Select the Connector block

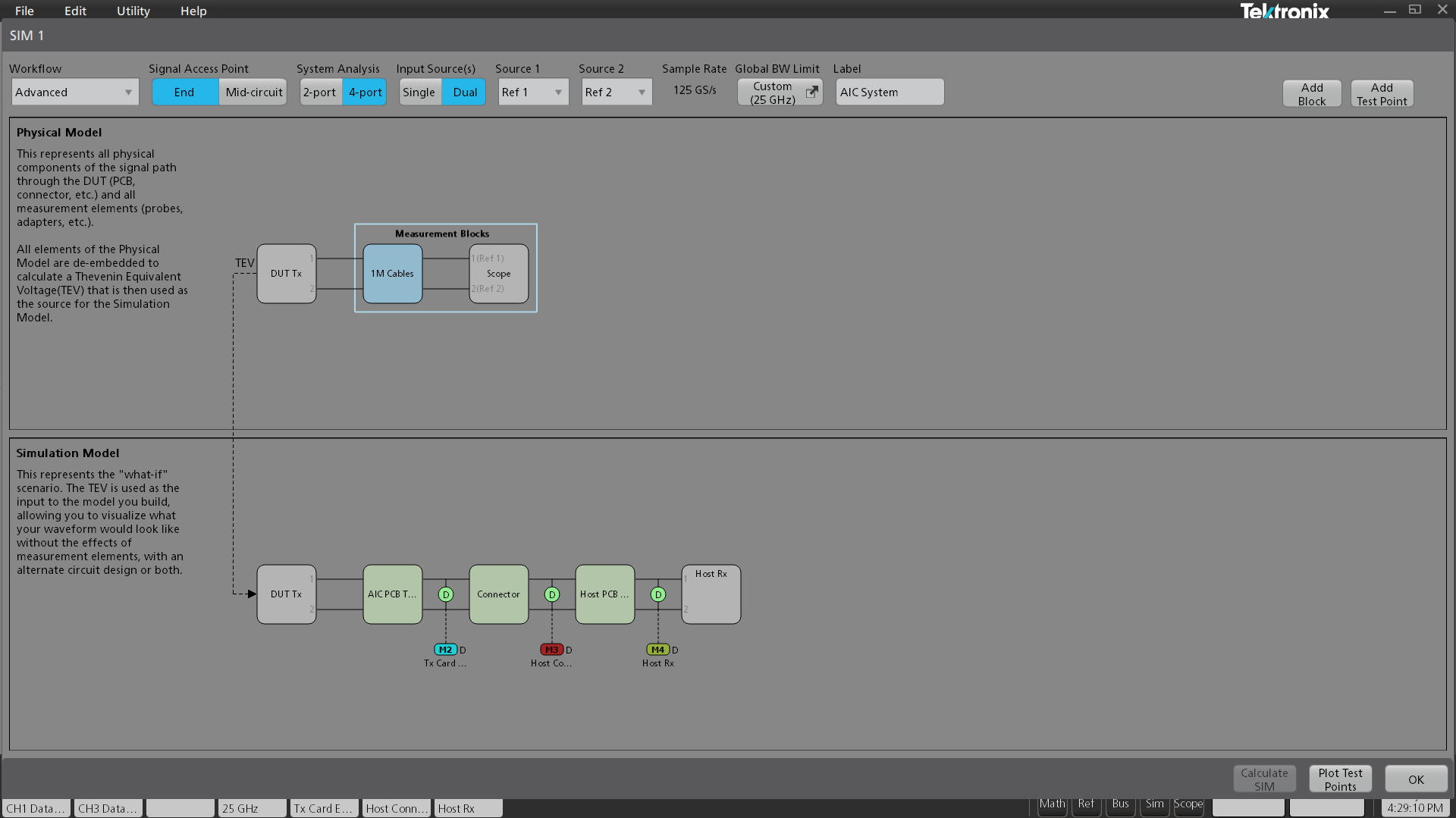click(498, 594)
